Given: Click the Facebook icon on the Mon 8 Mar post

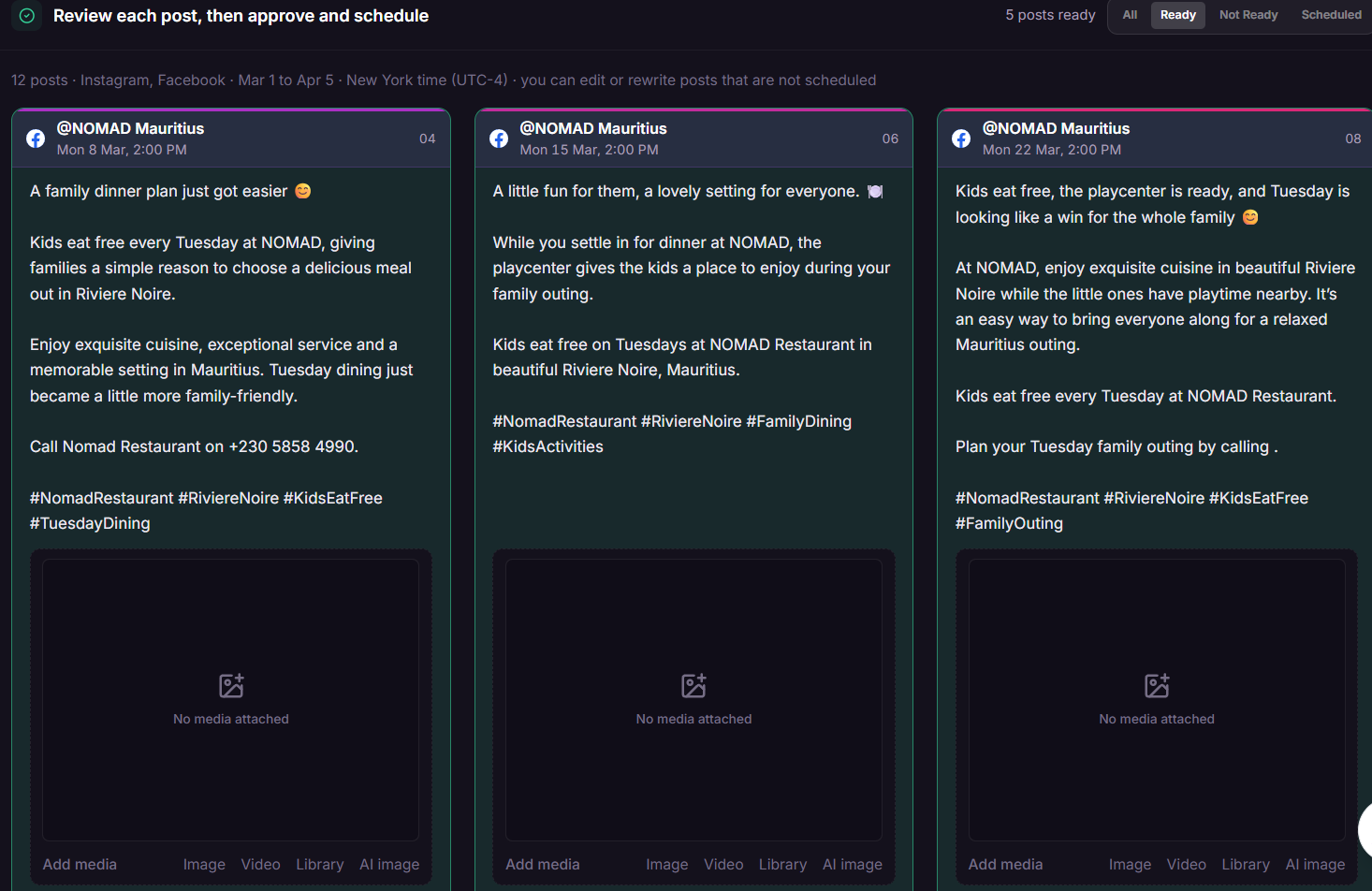Looking at the screenshot, I should 36,139.
